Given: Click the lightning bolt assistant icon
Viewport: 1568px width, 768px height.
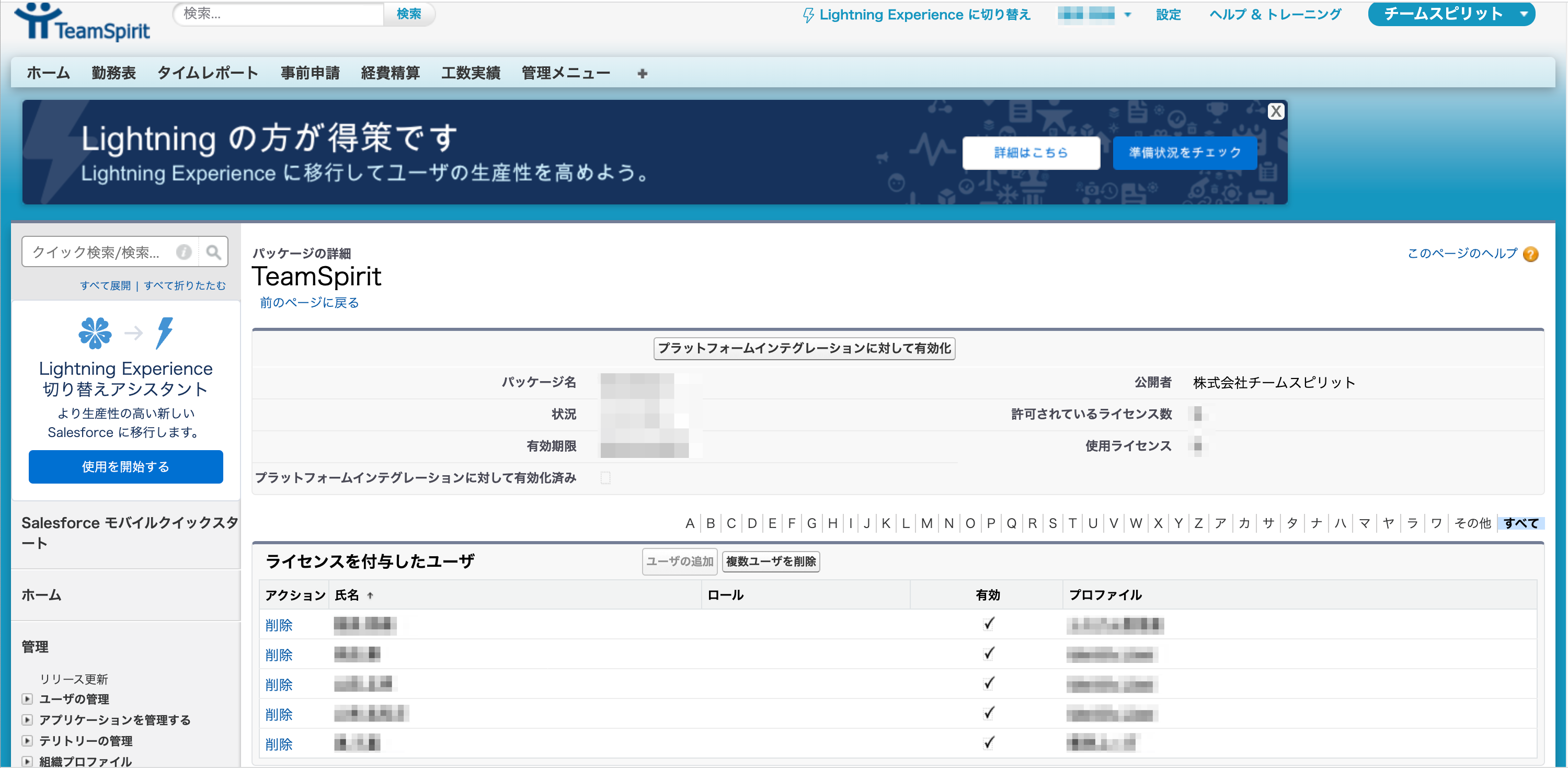Looking at the screenshot, I should pos(164,333).
